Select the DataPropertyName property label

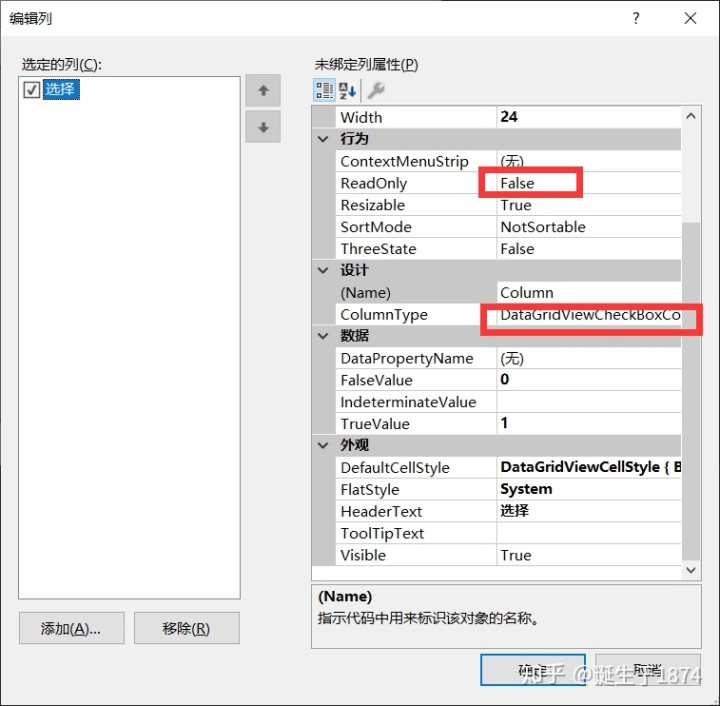pos(407,358)
